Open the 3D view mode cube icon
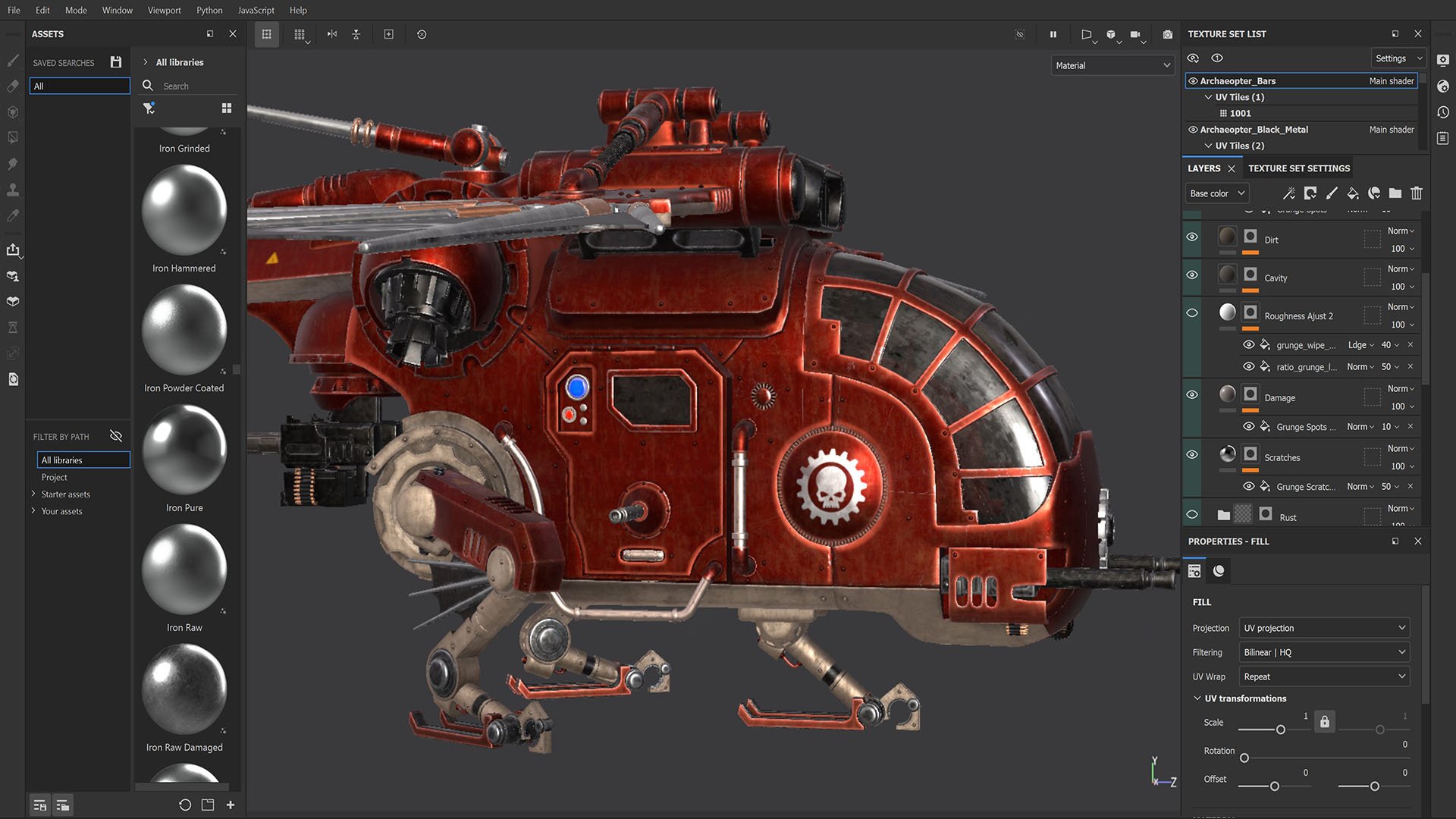The width and height of the screenshot is (1456, 819). [x=1111, y=34]
